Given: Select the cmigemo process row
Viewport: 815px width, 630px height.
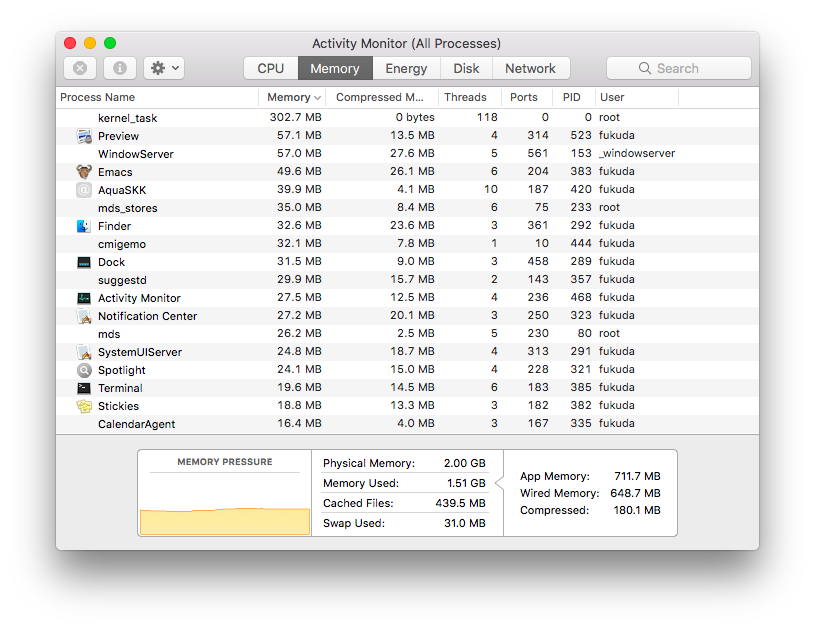Looking at the screenshot, I should tap(408, 244).
